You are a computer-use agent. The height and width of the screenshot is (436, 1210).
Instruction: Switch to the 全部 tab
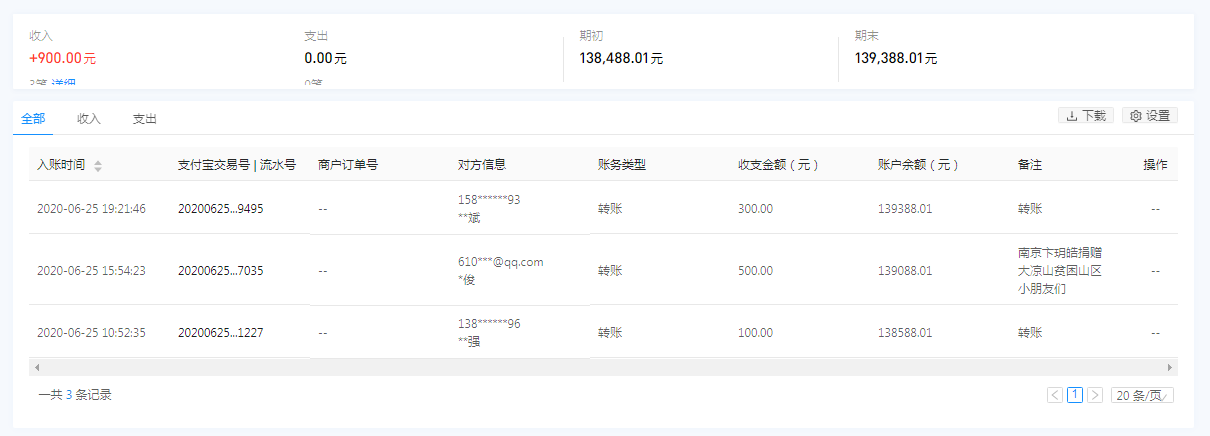(x=33, y=119)
